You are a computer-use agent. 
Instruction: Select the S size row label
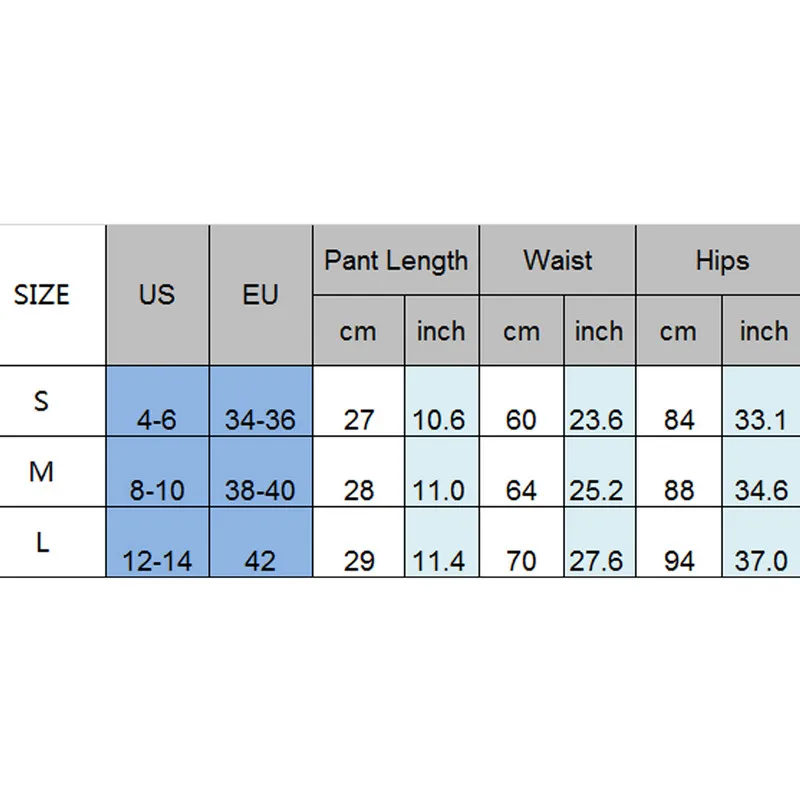[x=42, y=401]
